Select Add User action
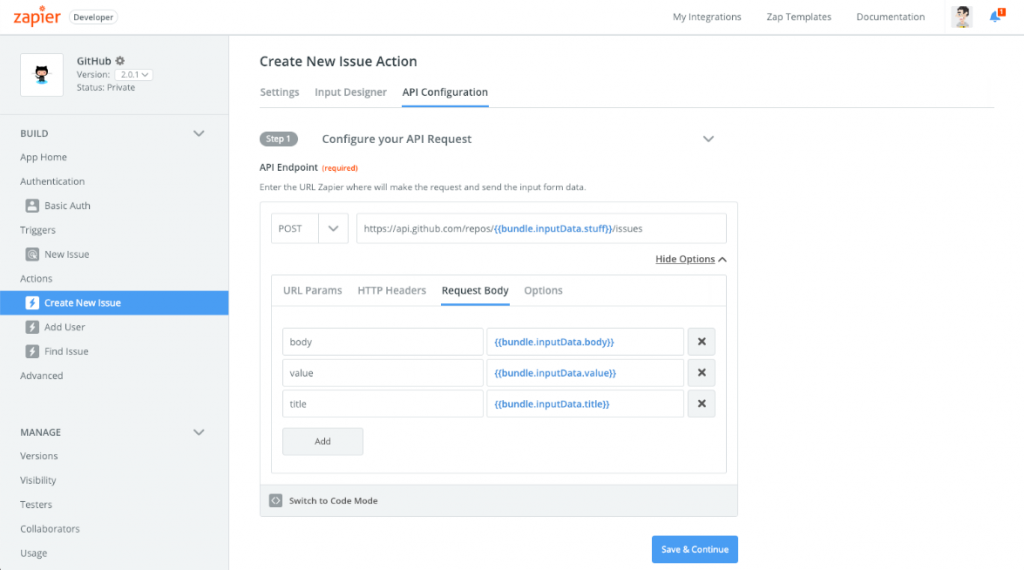The width and height of the screenshot is (1024, 570). [x=65, y=327]
